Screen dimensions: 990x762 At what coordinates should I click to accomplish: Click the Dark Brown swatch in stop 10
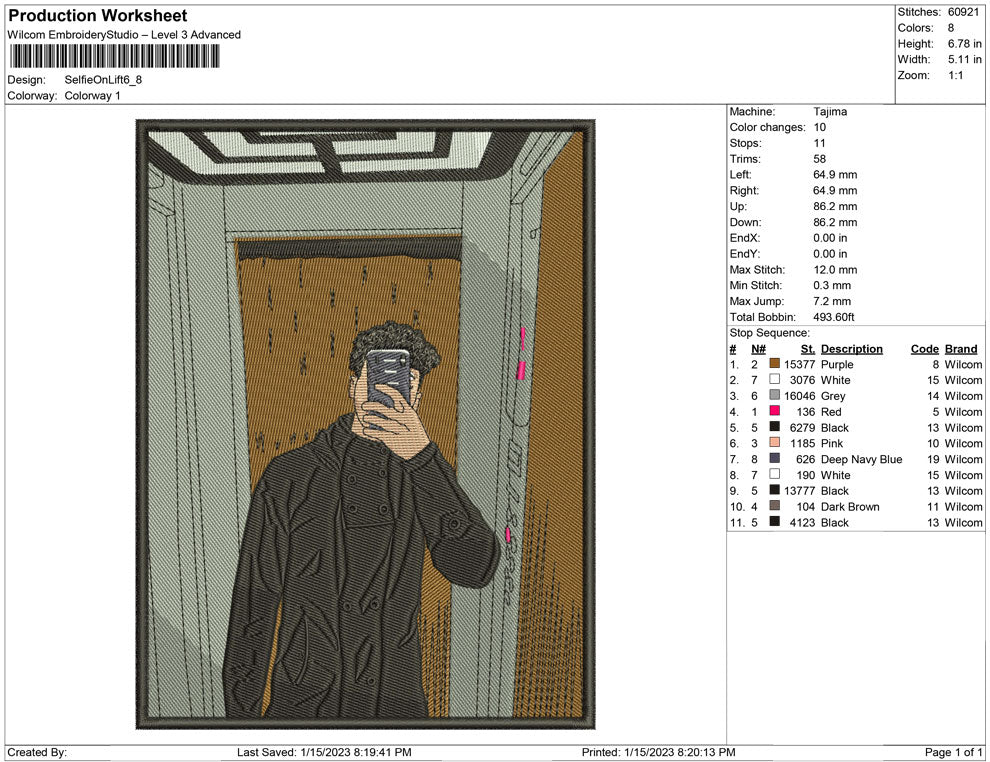pyautogui.click(x=775, y=506)
